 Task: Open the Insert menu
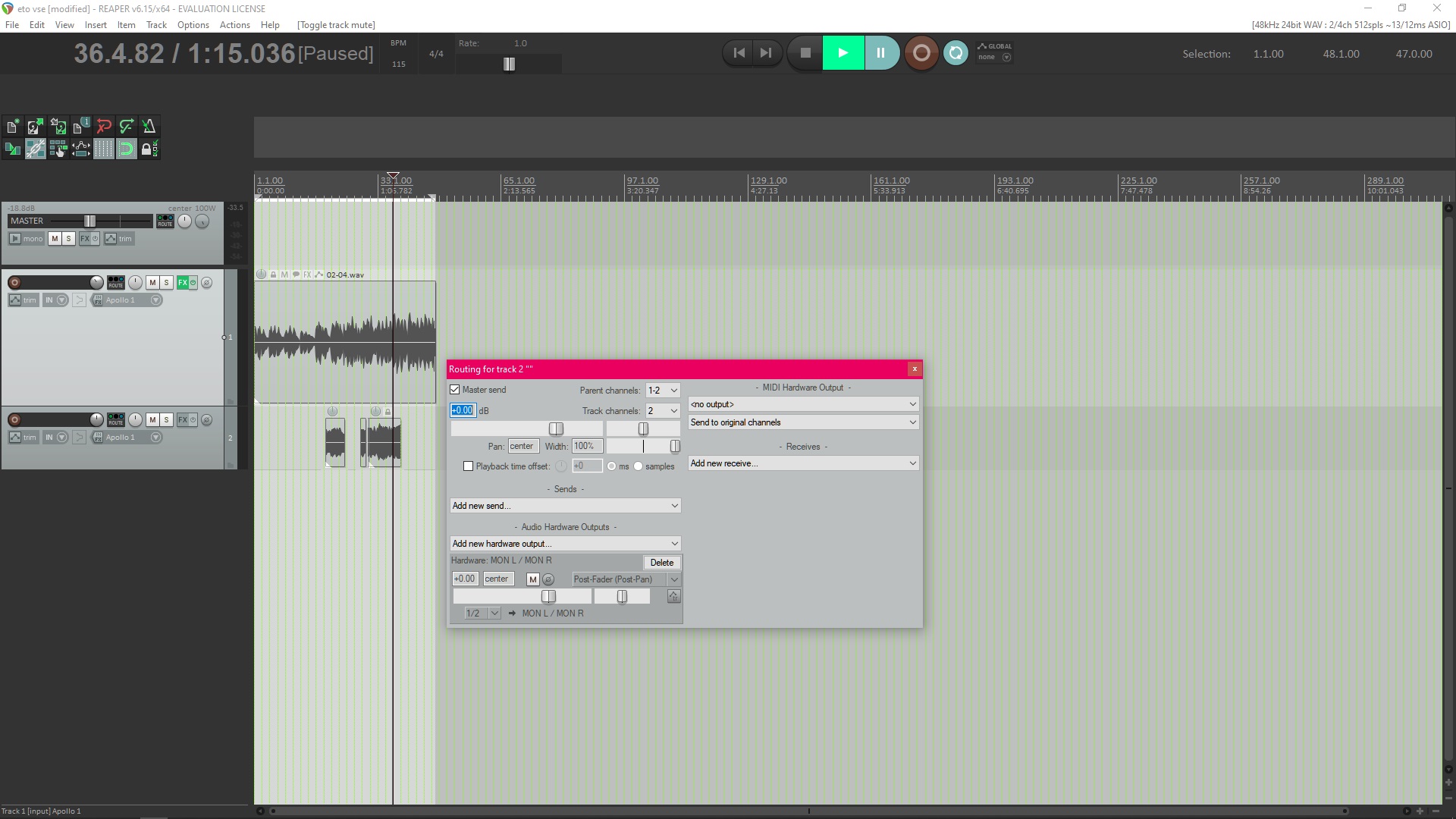[x=96, y=25]
